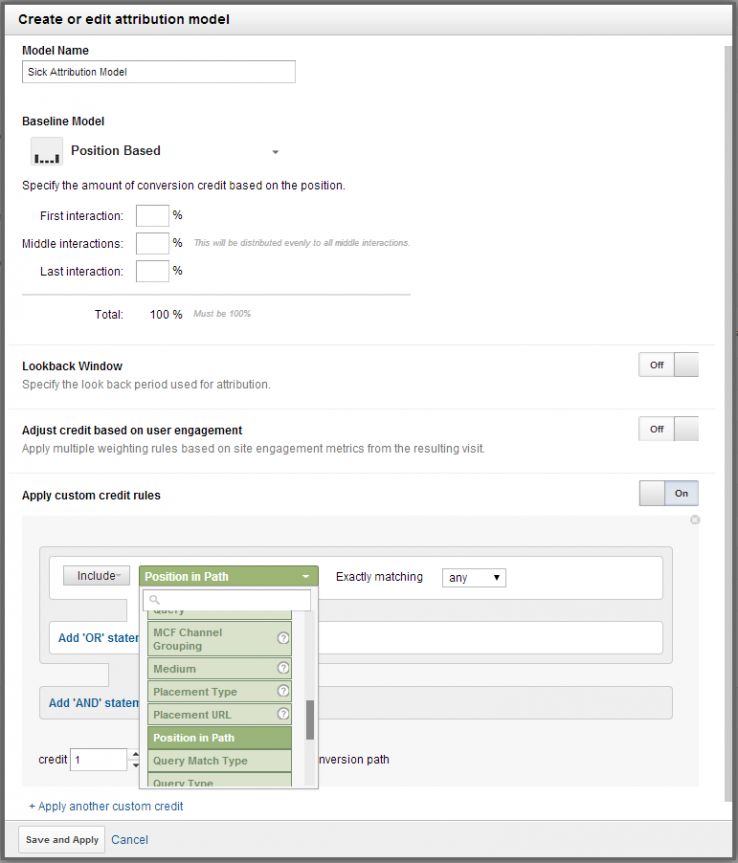Viewport: 738px width, 863px height.
Task: Click the search magnifier in dropdown search box
Action: [154, 600]
